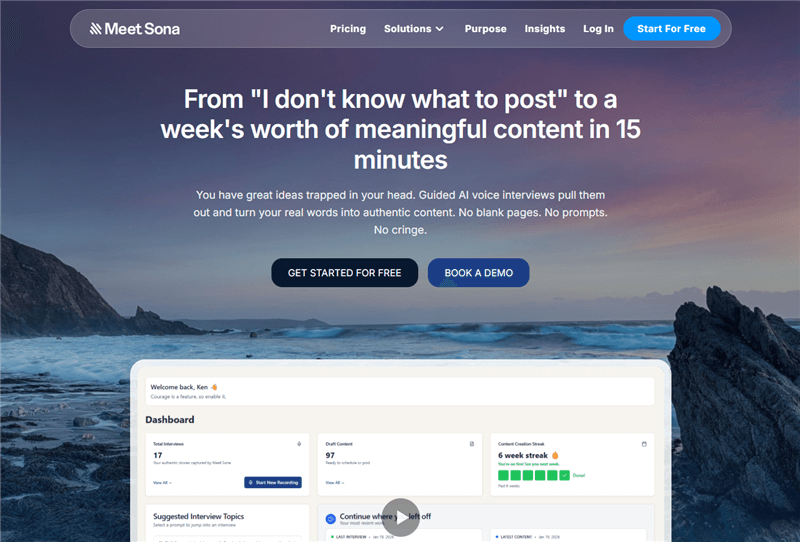Viewport: 800px width, 542px height.
Task: Click the BOOK A DEMO button
Action: point(478,273)
